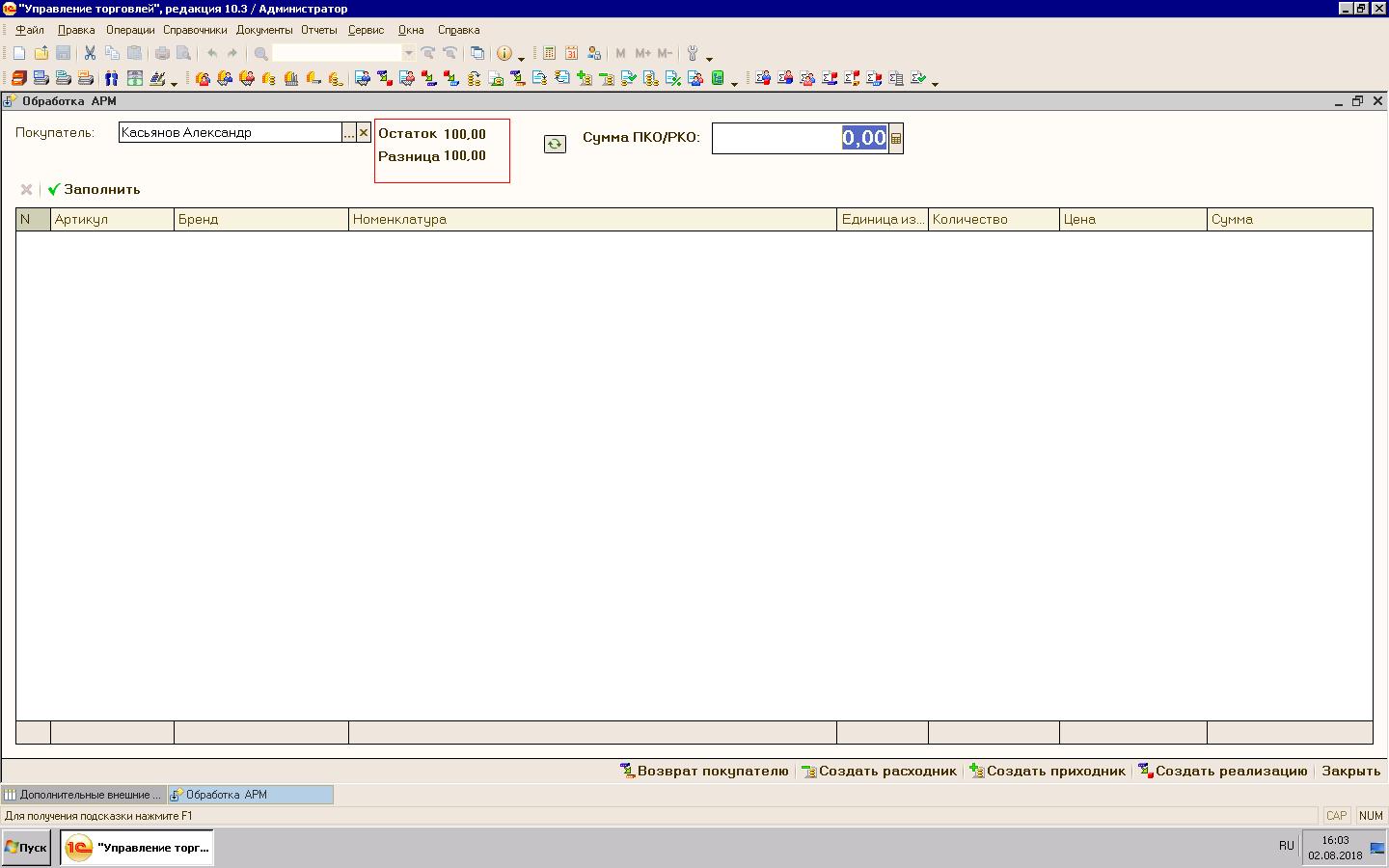
Task: Open the calculator toolbar icon
Action: click(549, 54)
